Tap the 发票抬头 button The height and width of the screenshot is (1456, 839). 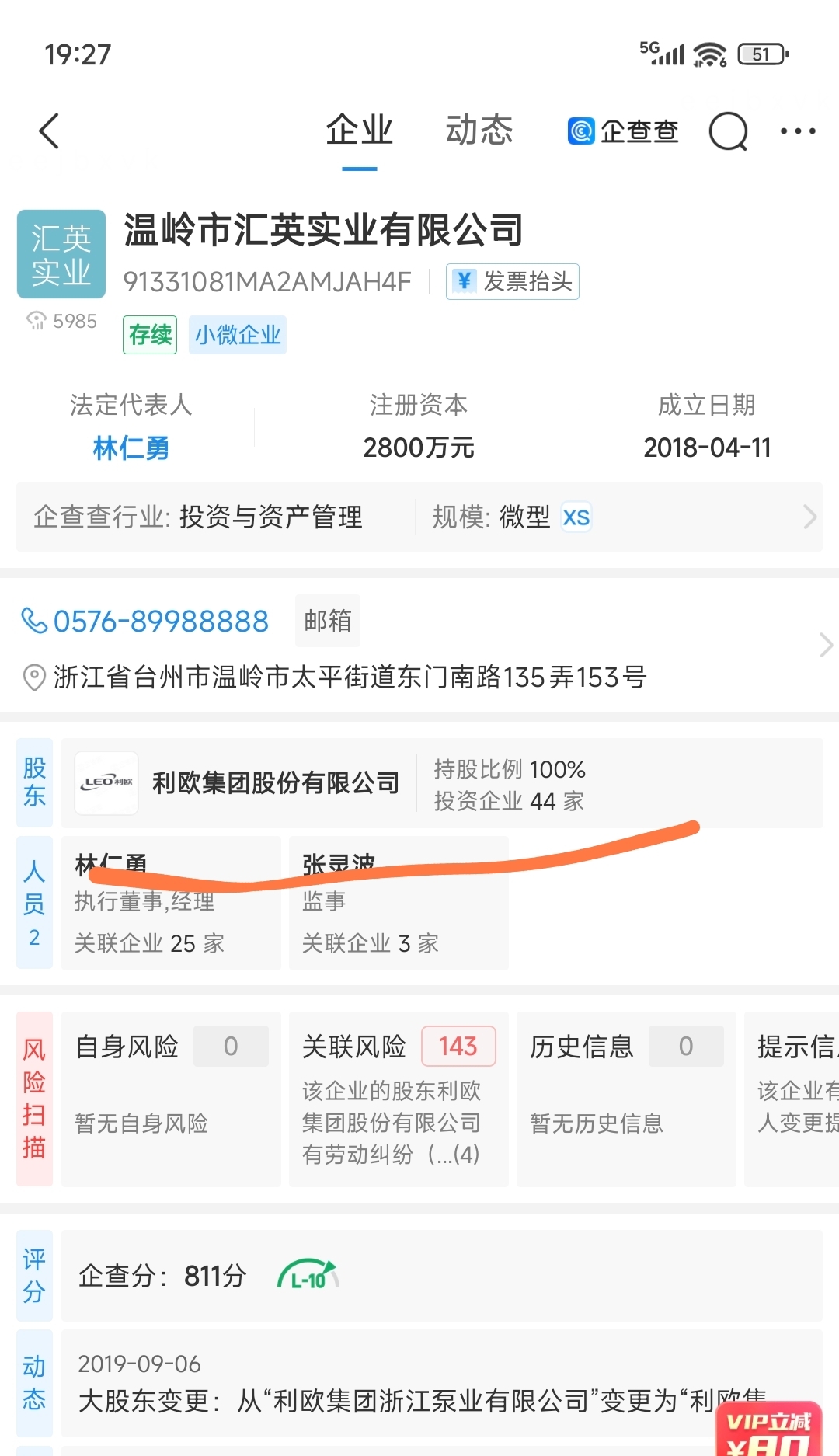click(x=513, y=281)
